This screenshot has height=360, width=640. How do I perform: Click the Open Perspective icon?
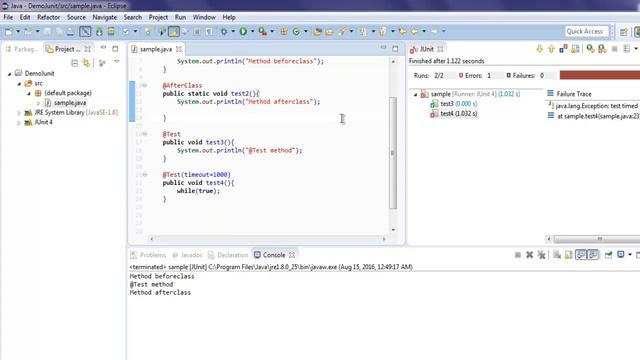[623, 32]
